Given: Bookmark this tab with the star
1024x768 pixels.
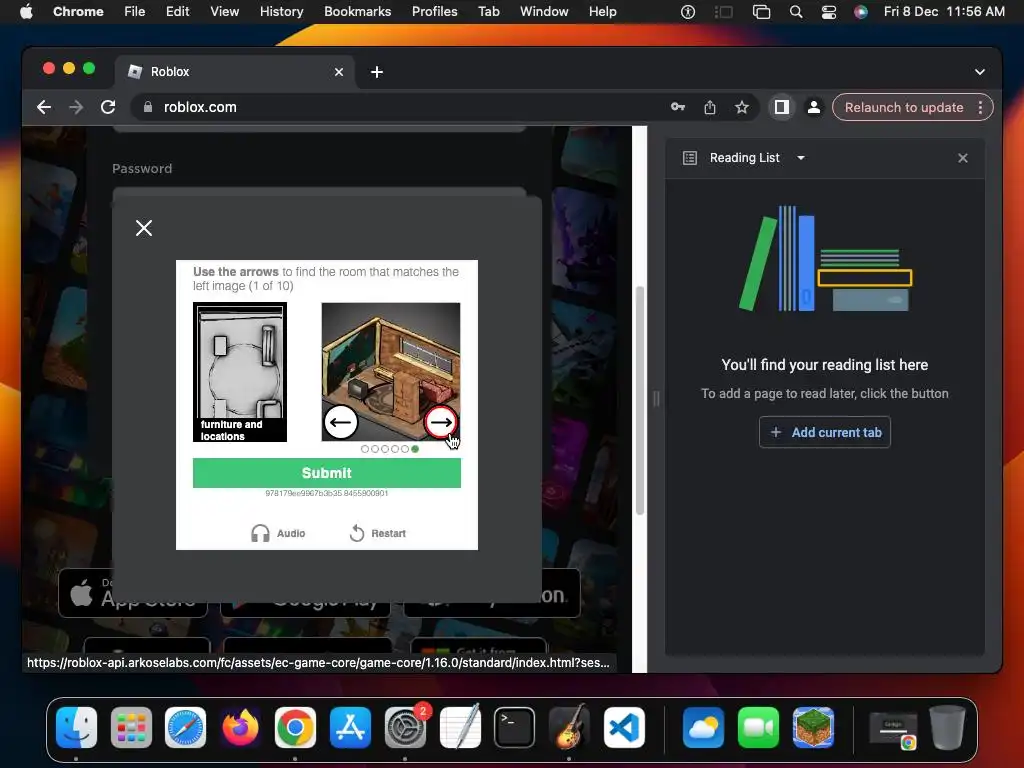Looking at the screenshot, I should pyautogui.click(x=742, y=107).
